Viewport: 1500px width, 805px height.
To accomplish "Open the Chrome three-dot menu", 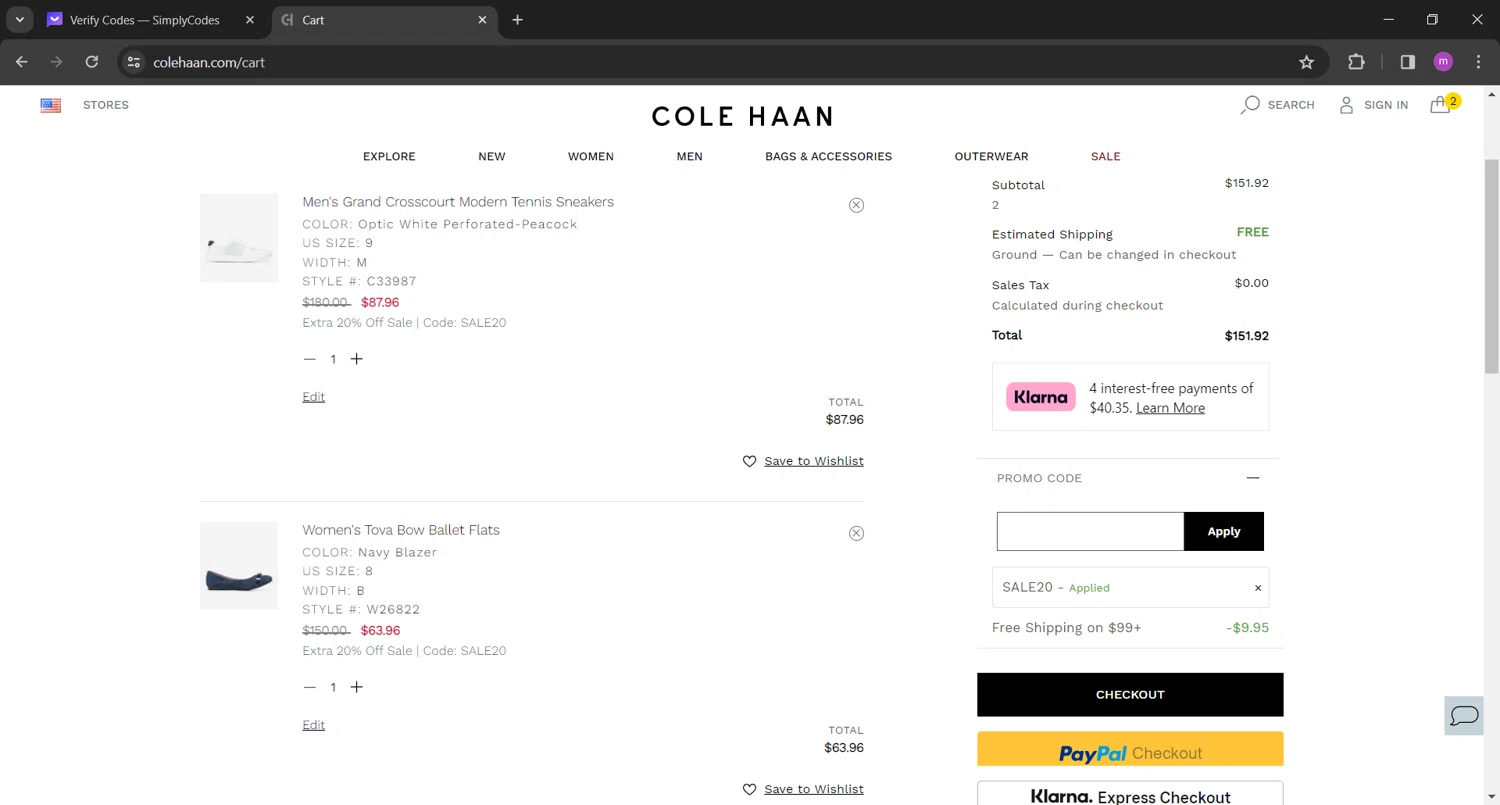I will point(1478,62).
